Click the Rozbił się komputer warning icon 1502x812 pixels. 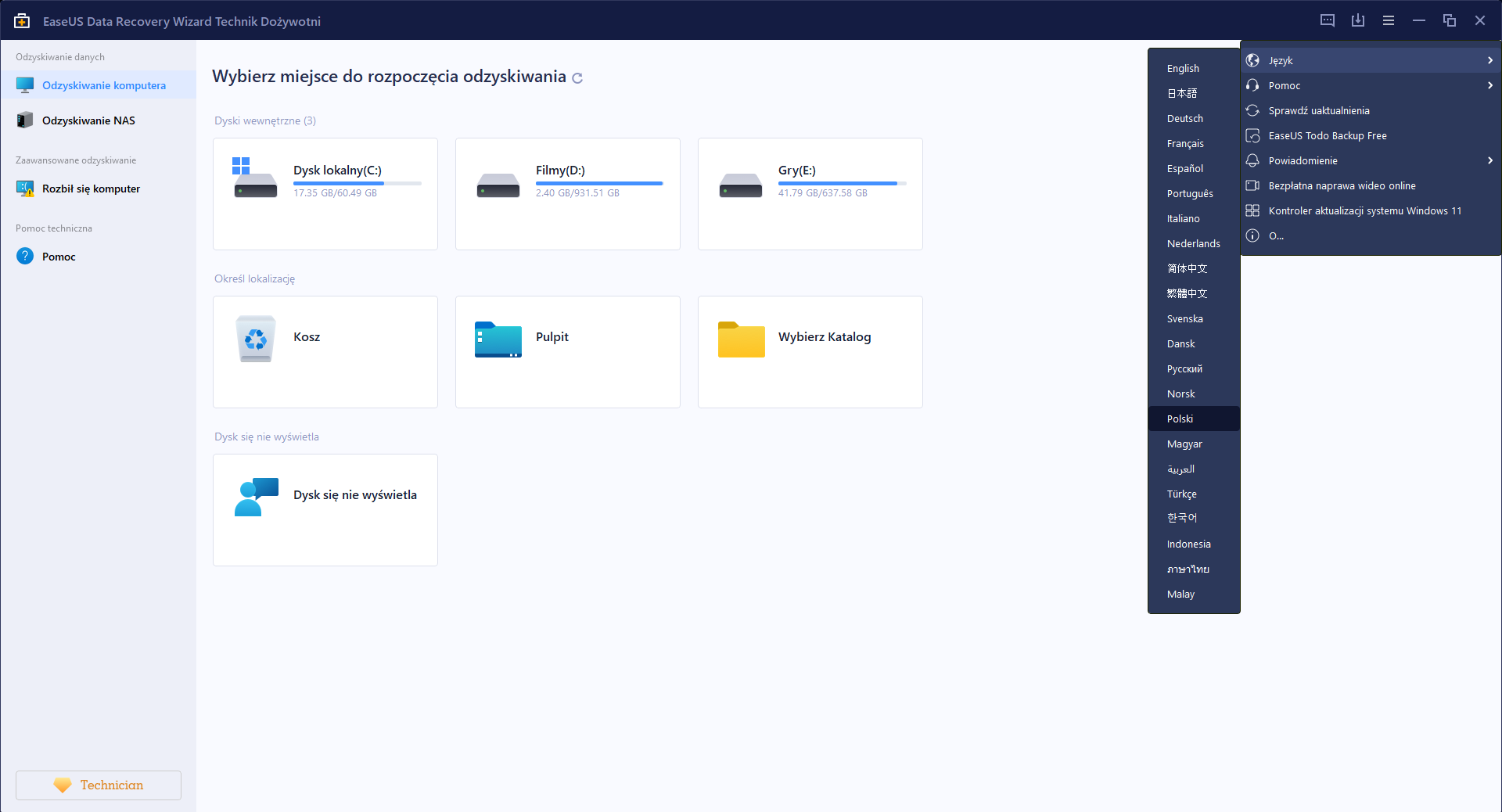[x=25, y=189]
